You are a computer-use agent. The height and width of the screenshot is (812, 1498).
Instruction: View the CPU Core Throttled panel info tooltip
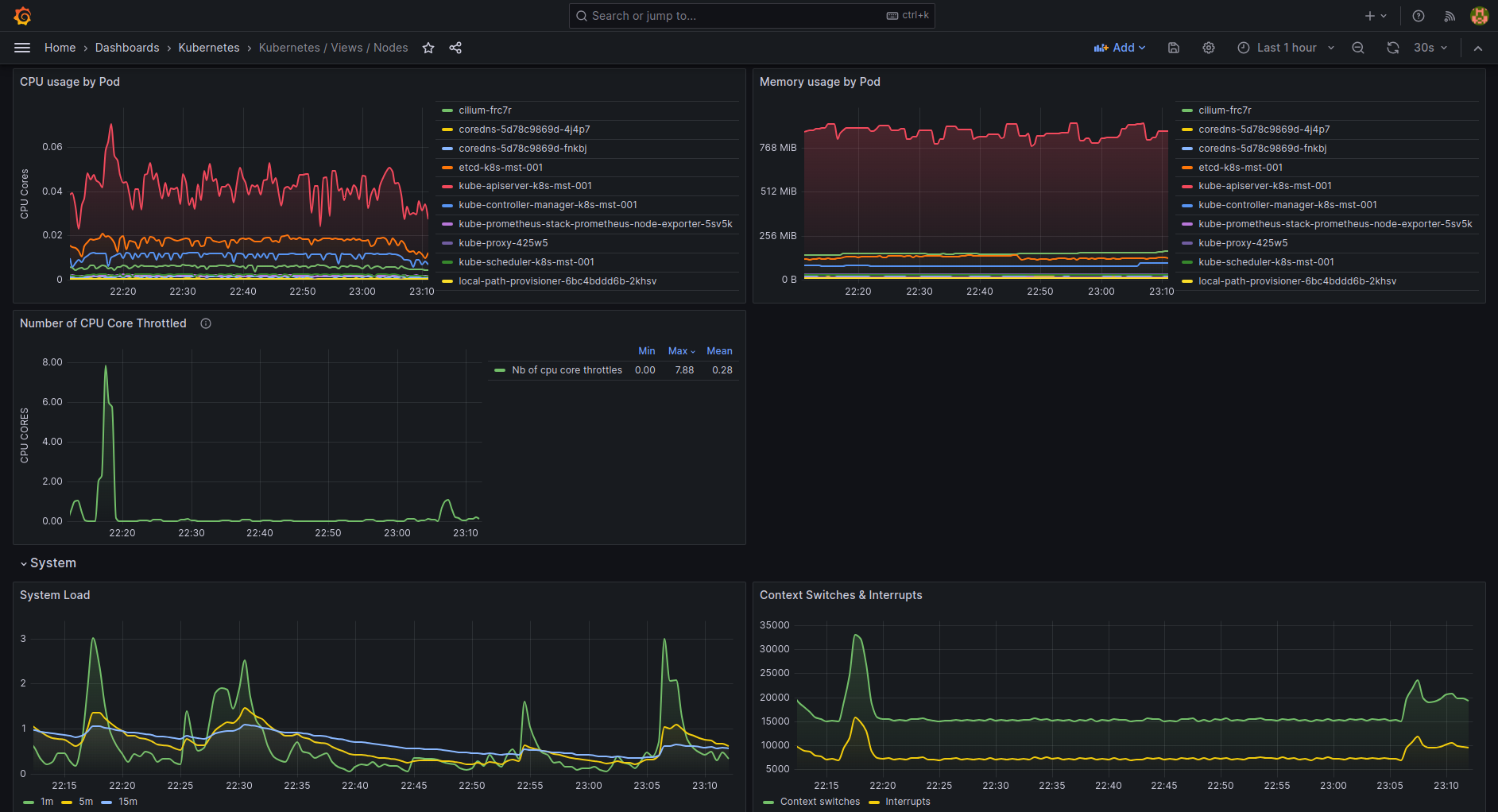point(205,323)
